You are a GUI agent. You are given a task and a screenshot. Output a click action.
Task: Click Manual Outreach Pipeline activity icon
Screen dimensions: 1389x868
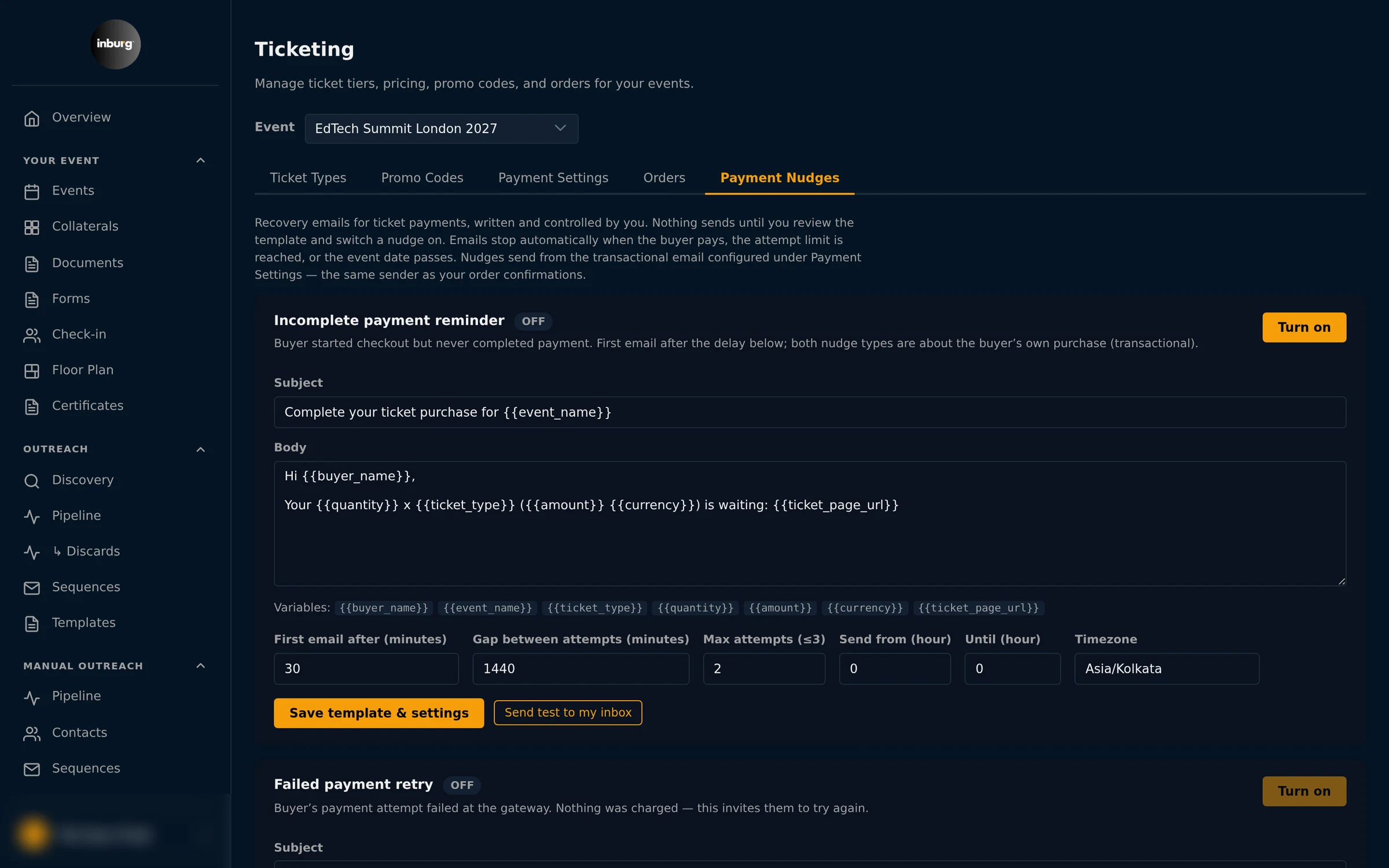point(32,697)
